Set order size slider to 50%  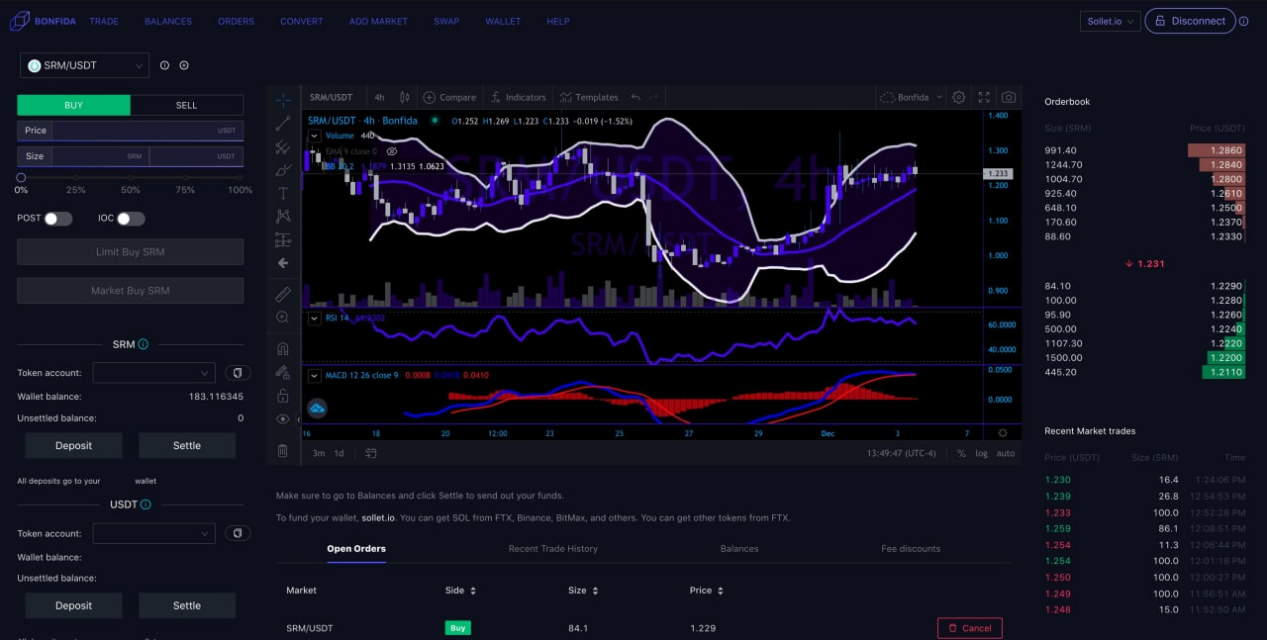[x=131, y=178]
